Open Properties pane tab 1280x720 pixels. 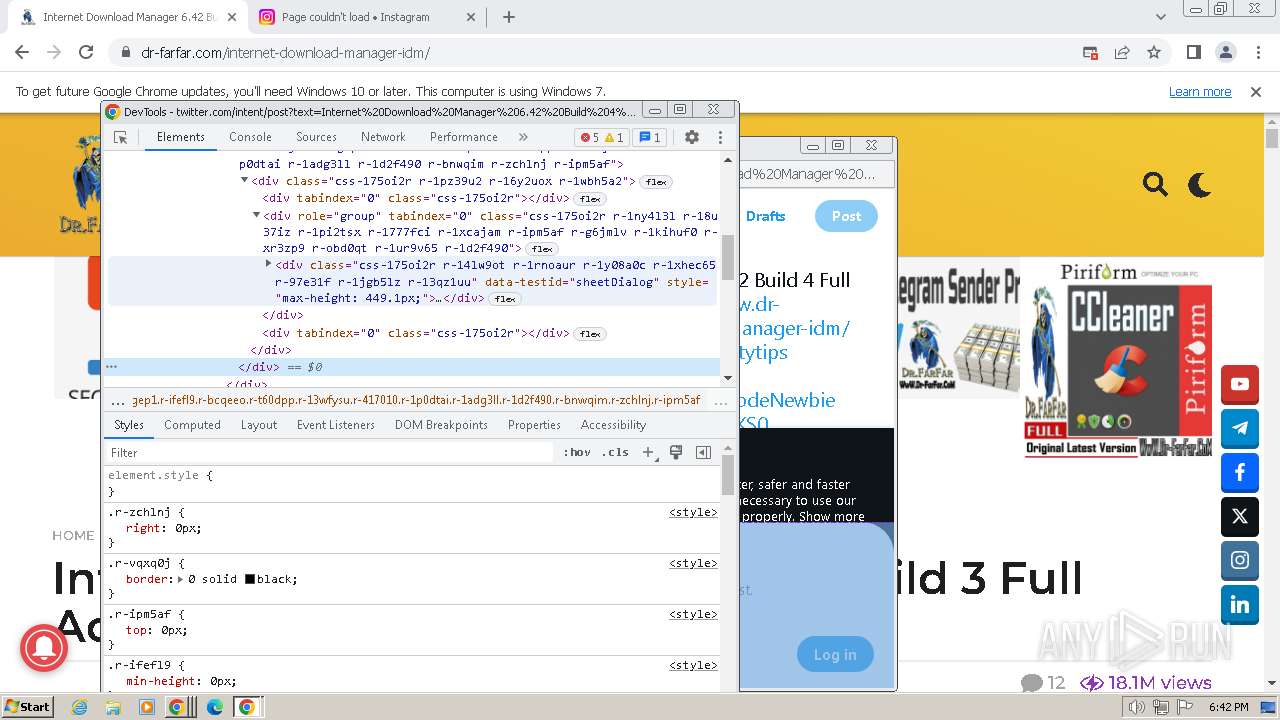[534, 425]
